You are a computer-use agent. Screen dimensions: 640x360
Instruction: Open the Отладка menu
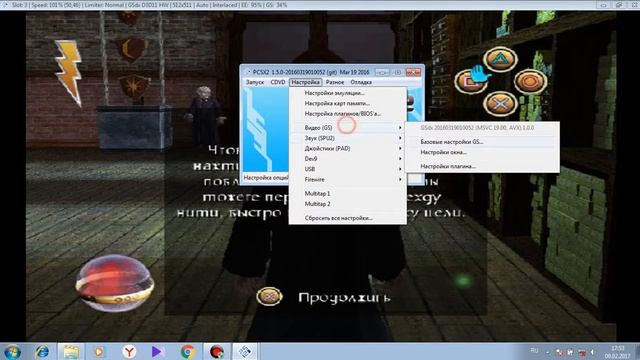pyautogui.click(x=361, y=82)
